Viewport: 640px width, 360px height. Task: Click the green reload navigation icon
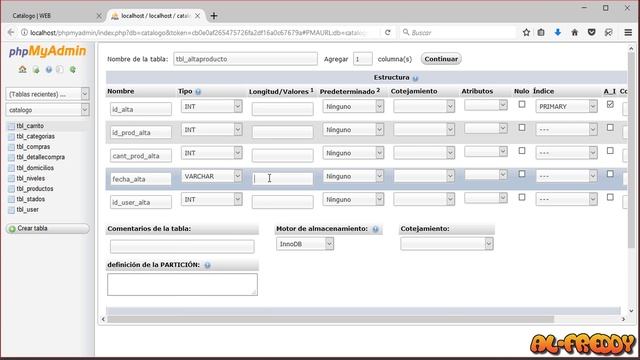coord(73,70)
